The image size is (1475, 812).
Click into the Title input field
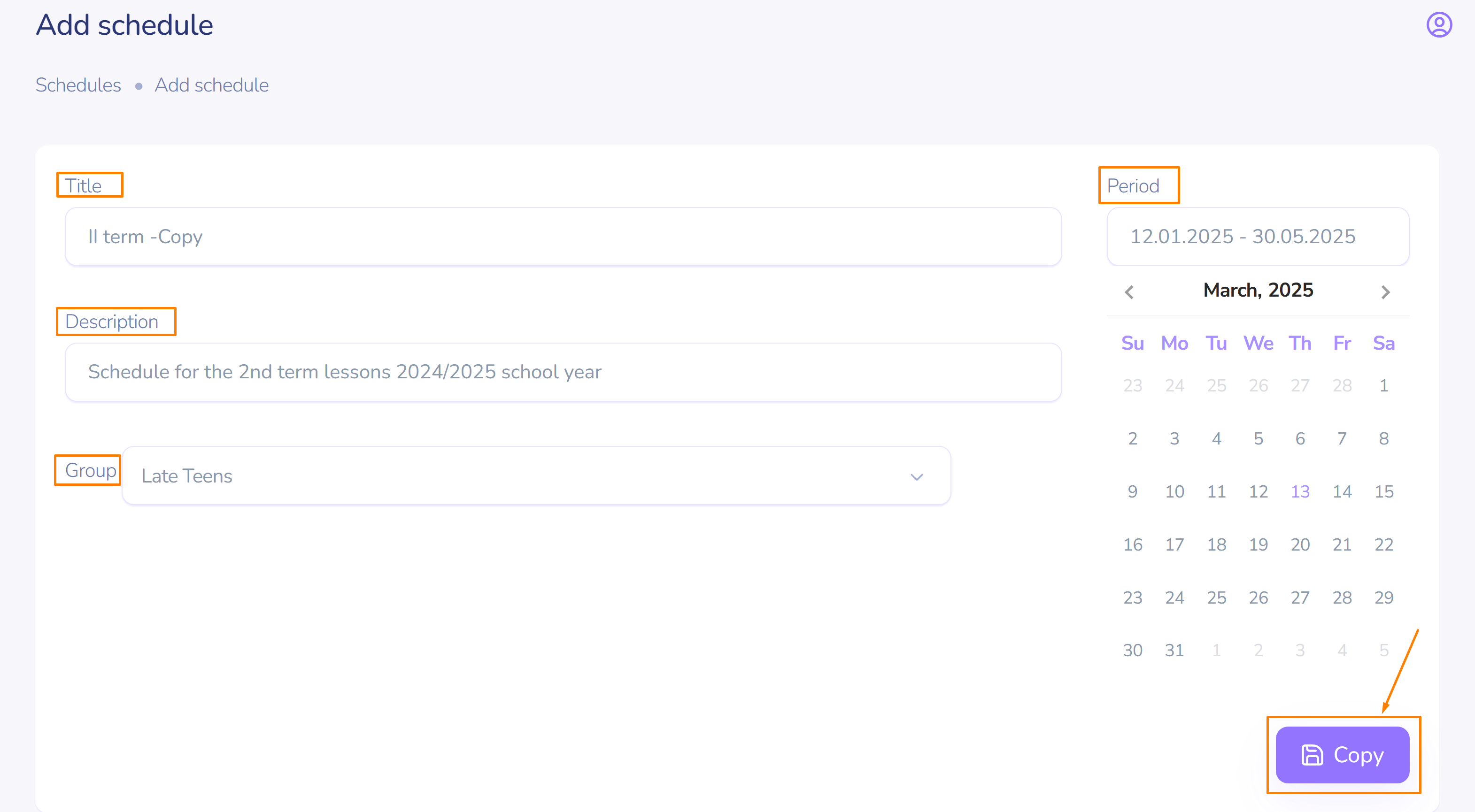(x=563, y=237)
